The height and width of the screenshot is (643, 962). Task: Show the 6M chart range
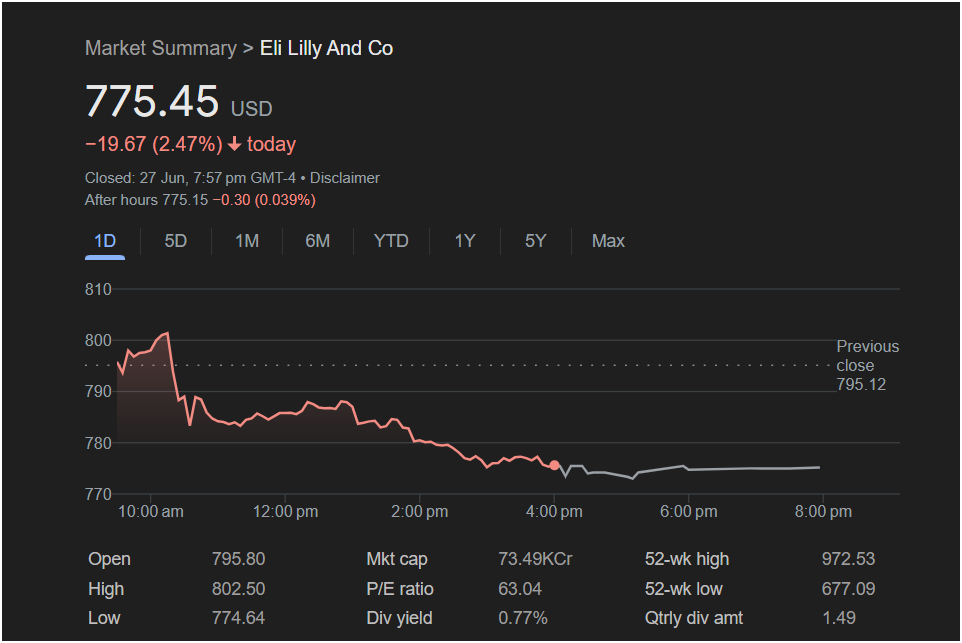coord(318,241)
